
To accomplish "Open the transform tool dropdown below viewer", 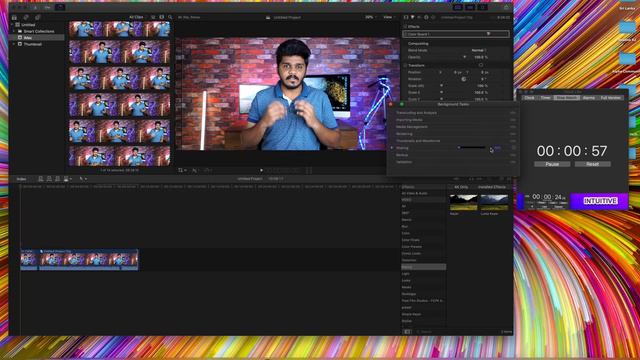I will click(x=182, y=170).
